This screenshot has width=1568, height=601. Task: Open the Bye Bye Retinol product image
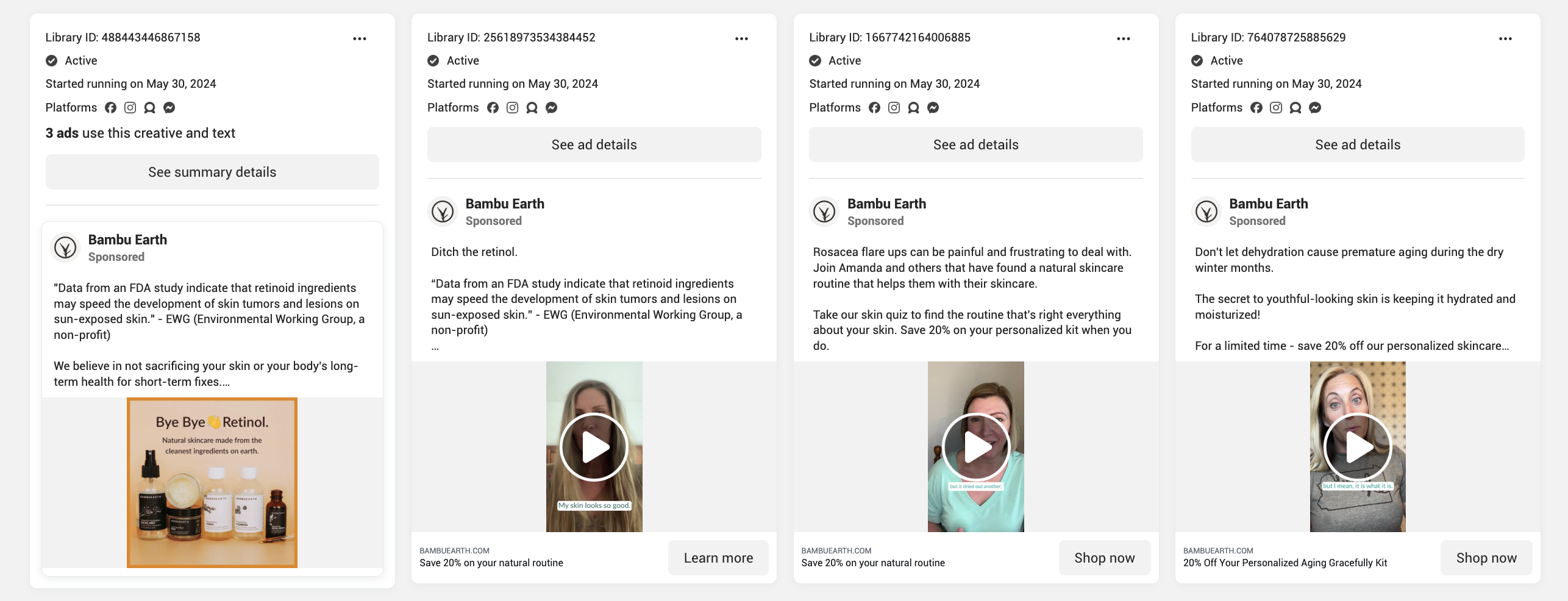212,483
